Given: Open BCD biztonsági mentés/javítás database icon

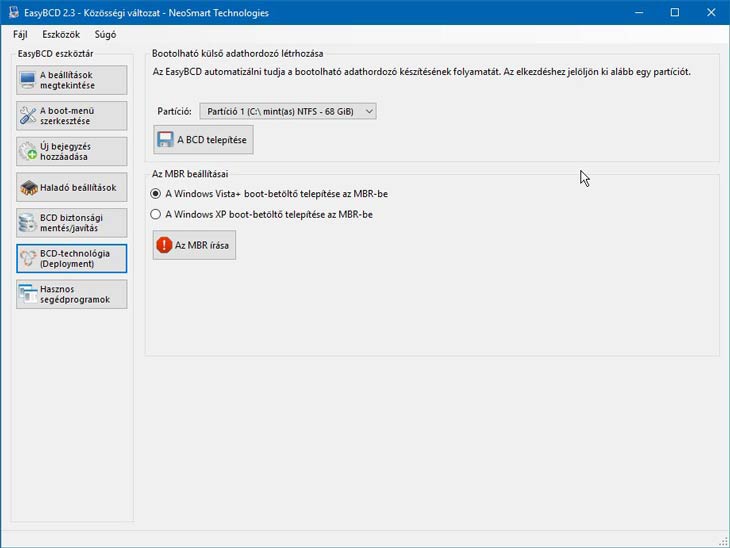Looking at the screenshot, I should pos(29,223).
